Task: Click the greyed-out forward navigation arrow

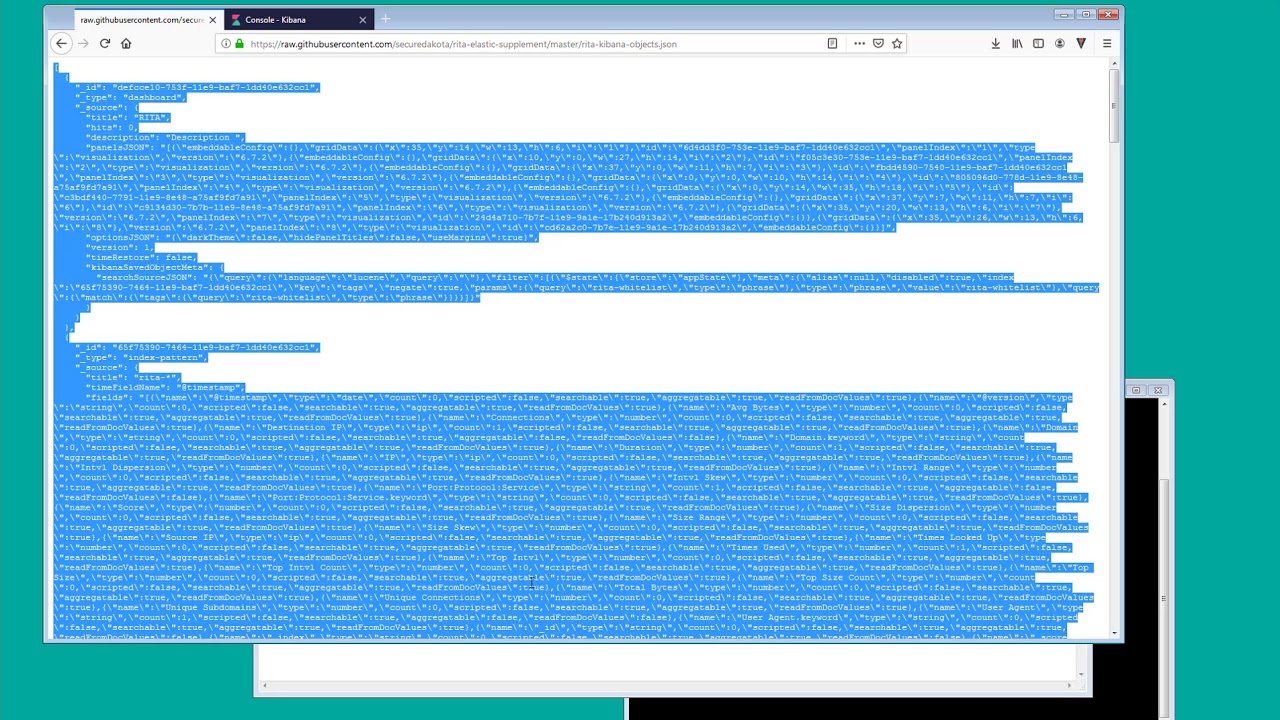Action: (83, 43)
